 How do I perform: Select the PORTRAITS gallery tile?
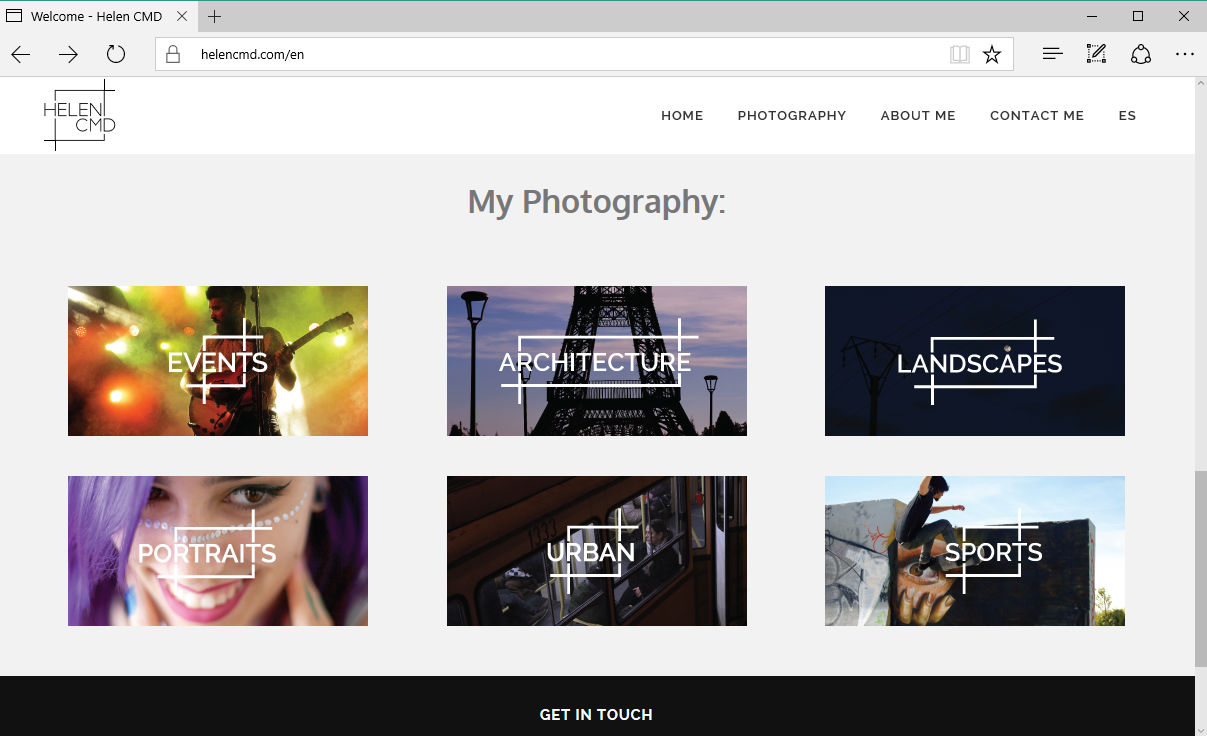pyautogui.click(x=218, y=551)
